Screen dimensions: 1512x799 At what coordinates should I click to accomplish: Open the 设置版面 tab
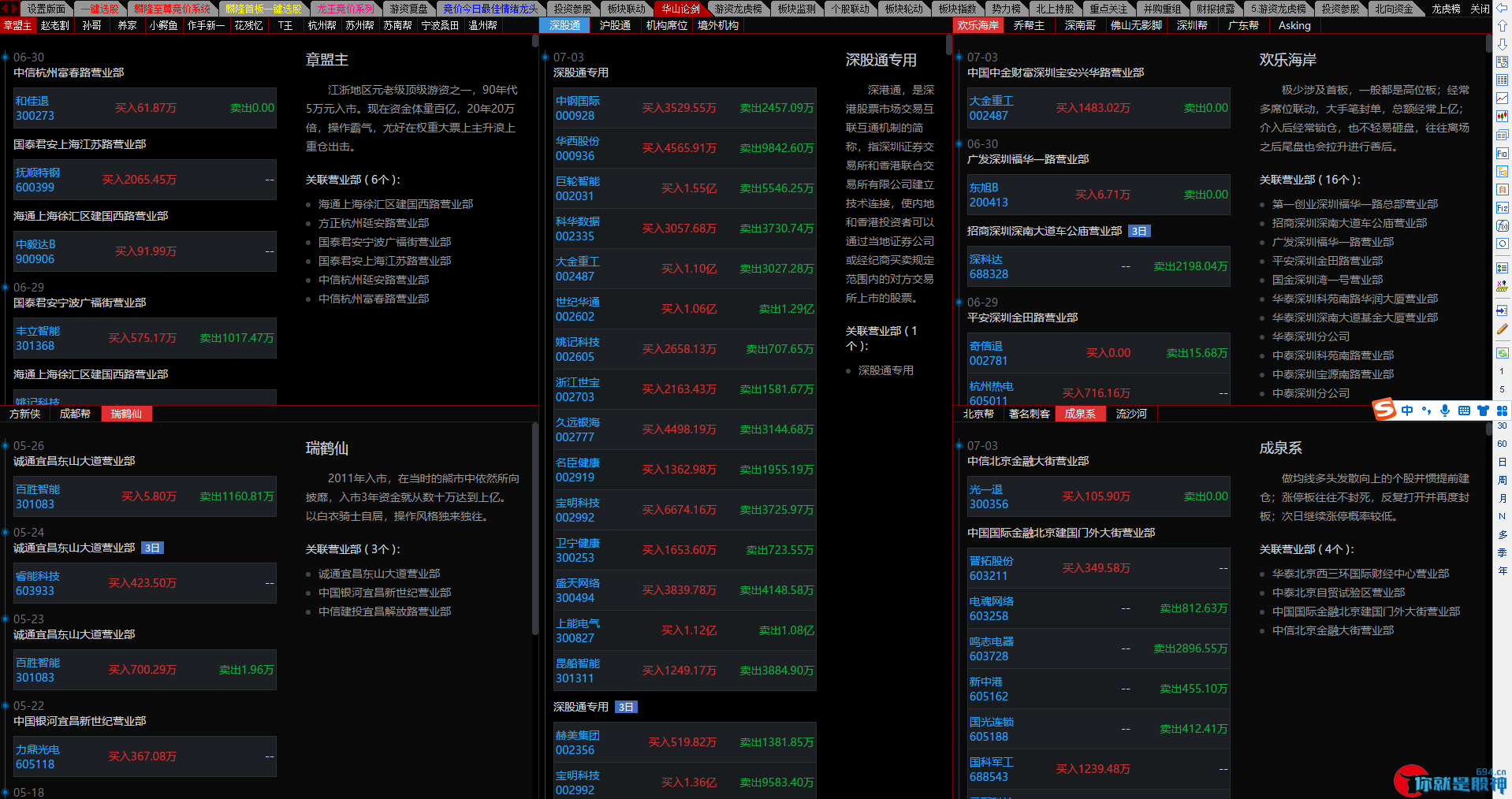pyautogui.click(x=47, y=9)
